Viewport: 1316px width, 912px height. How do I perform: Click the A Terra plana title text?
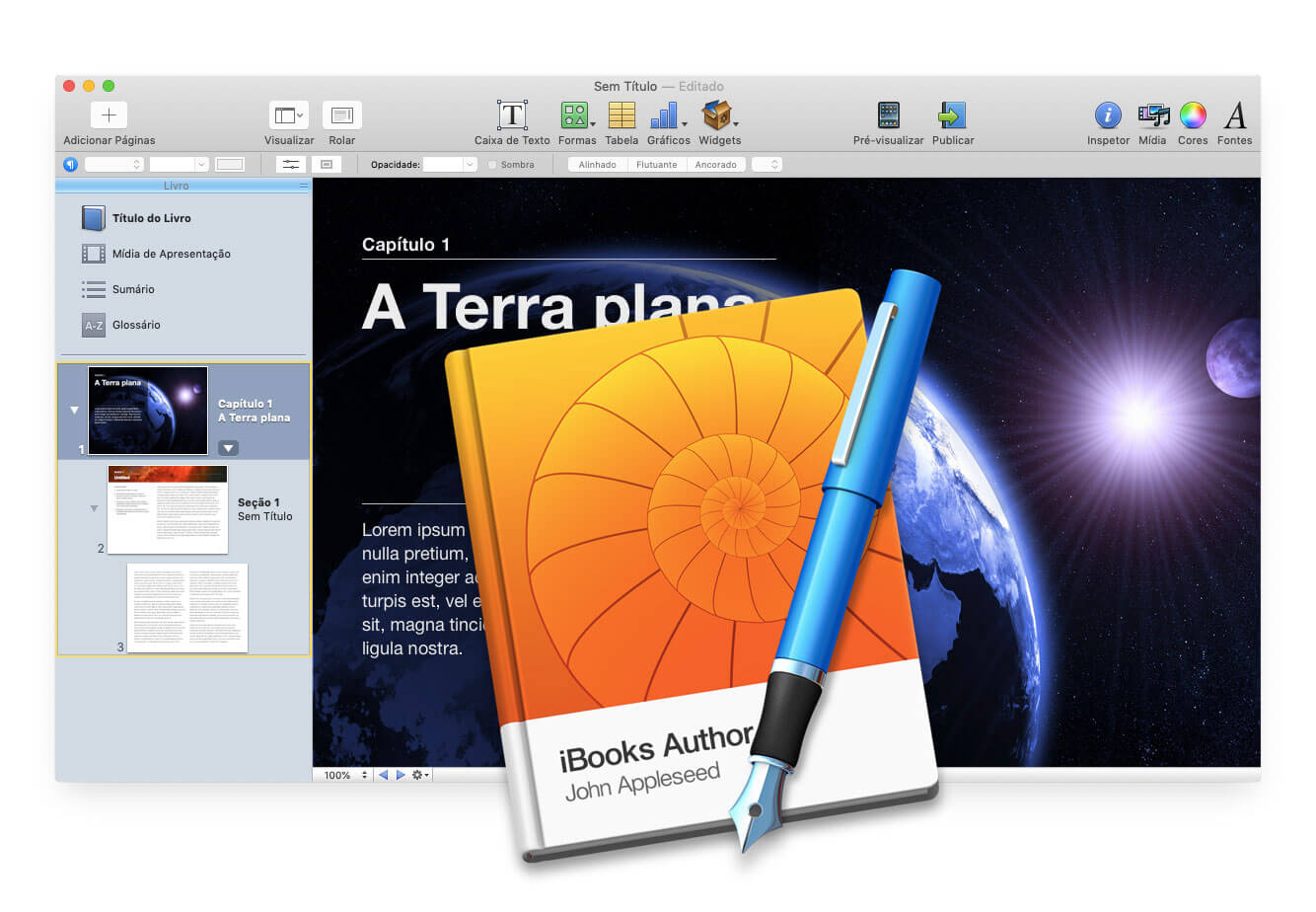pos(558,307)
